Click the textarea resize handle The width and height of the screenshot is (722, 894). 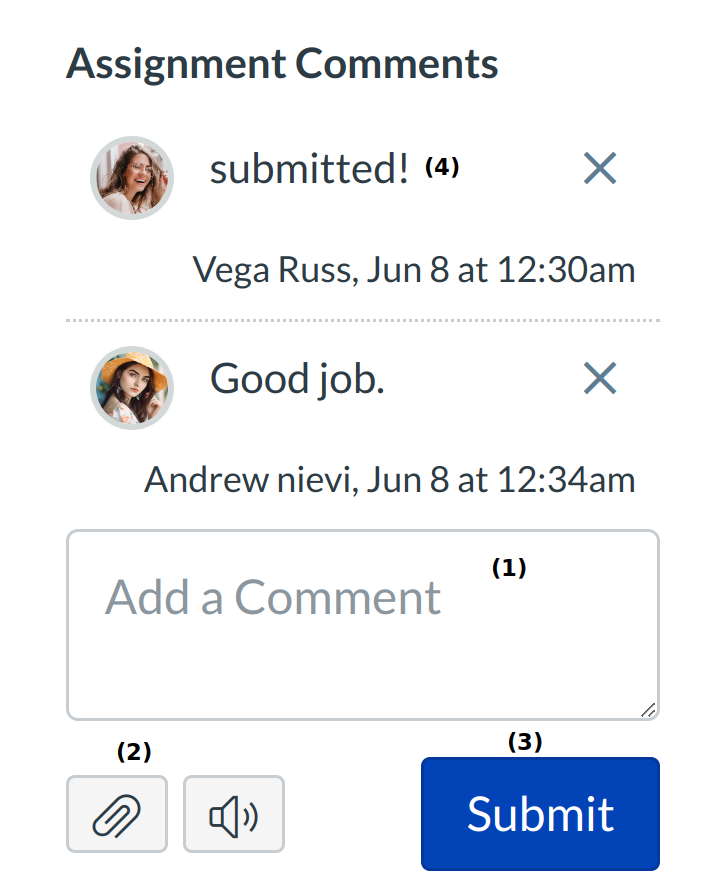648,709
